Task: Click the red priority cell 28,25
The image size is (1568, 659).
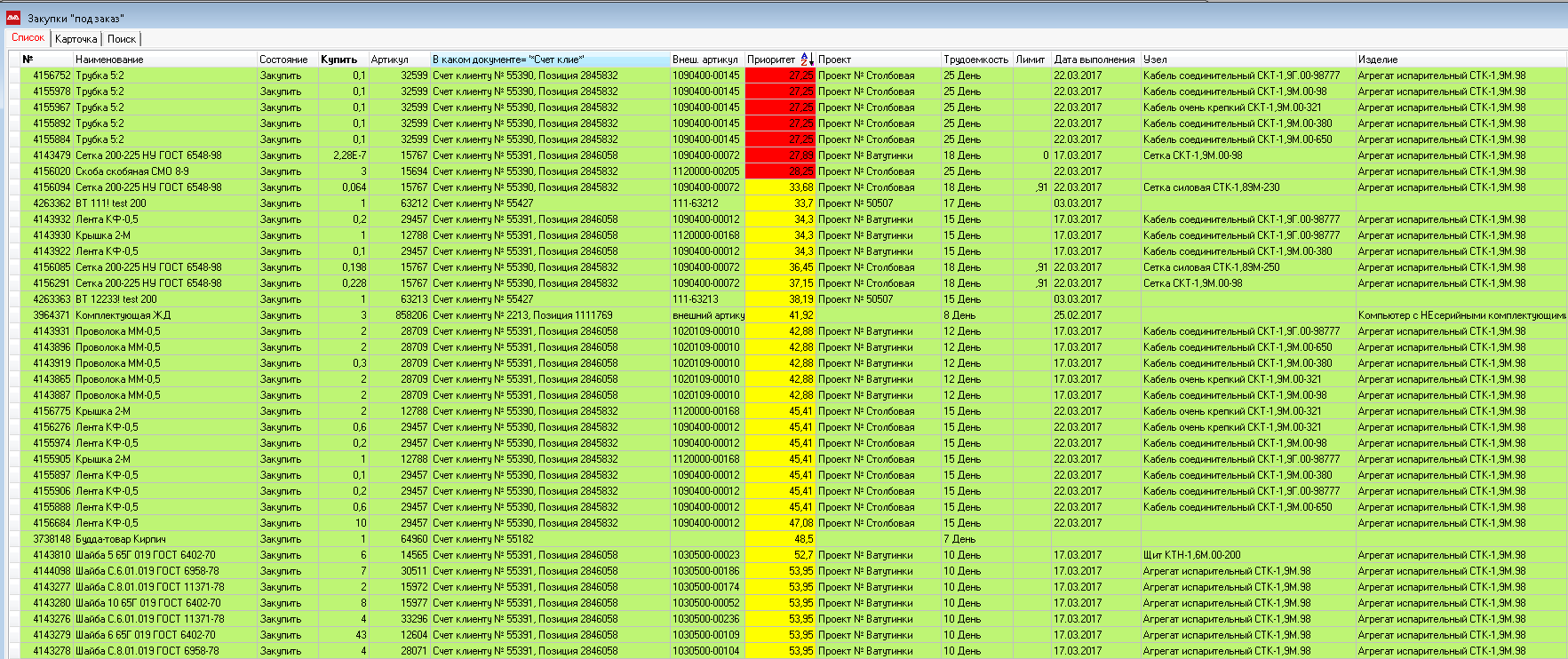Action: tap(780, 171)
